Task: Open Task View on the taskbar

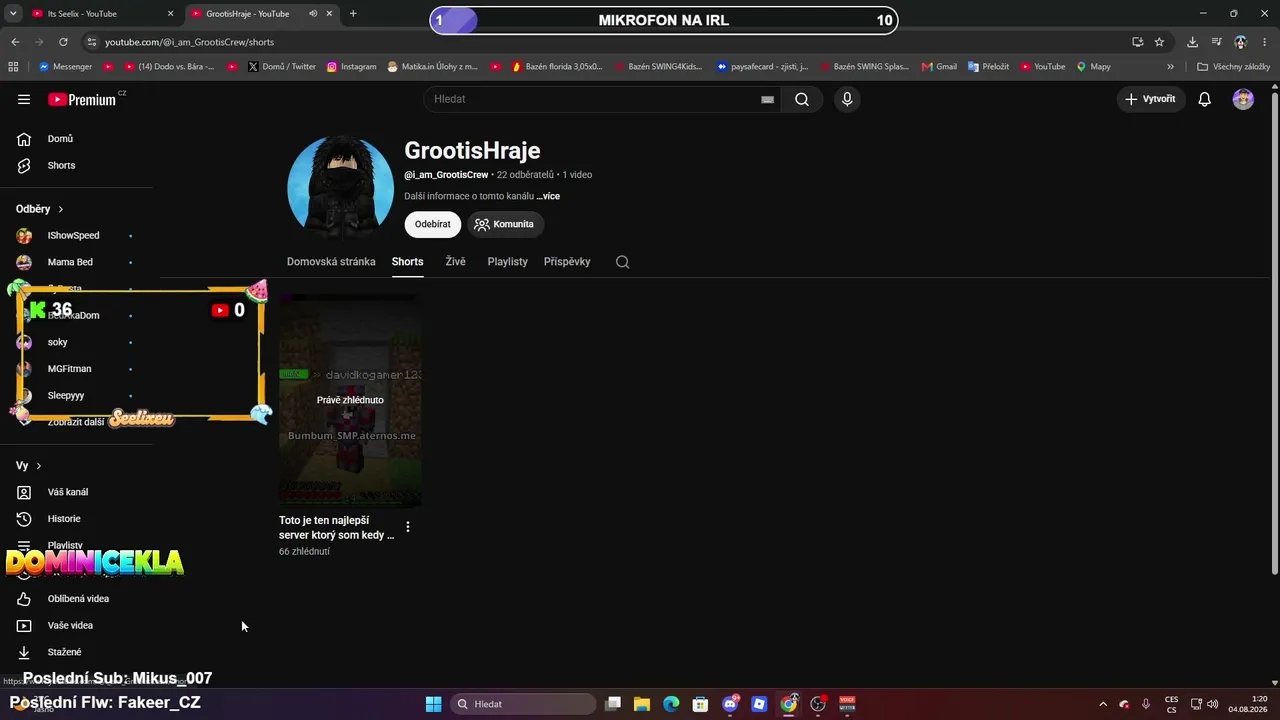Action: pyautogui.click(x=613, y=704)
